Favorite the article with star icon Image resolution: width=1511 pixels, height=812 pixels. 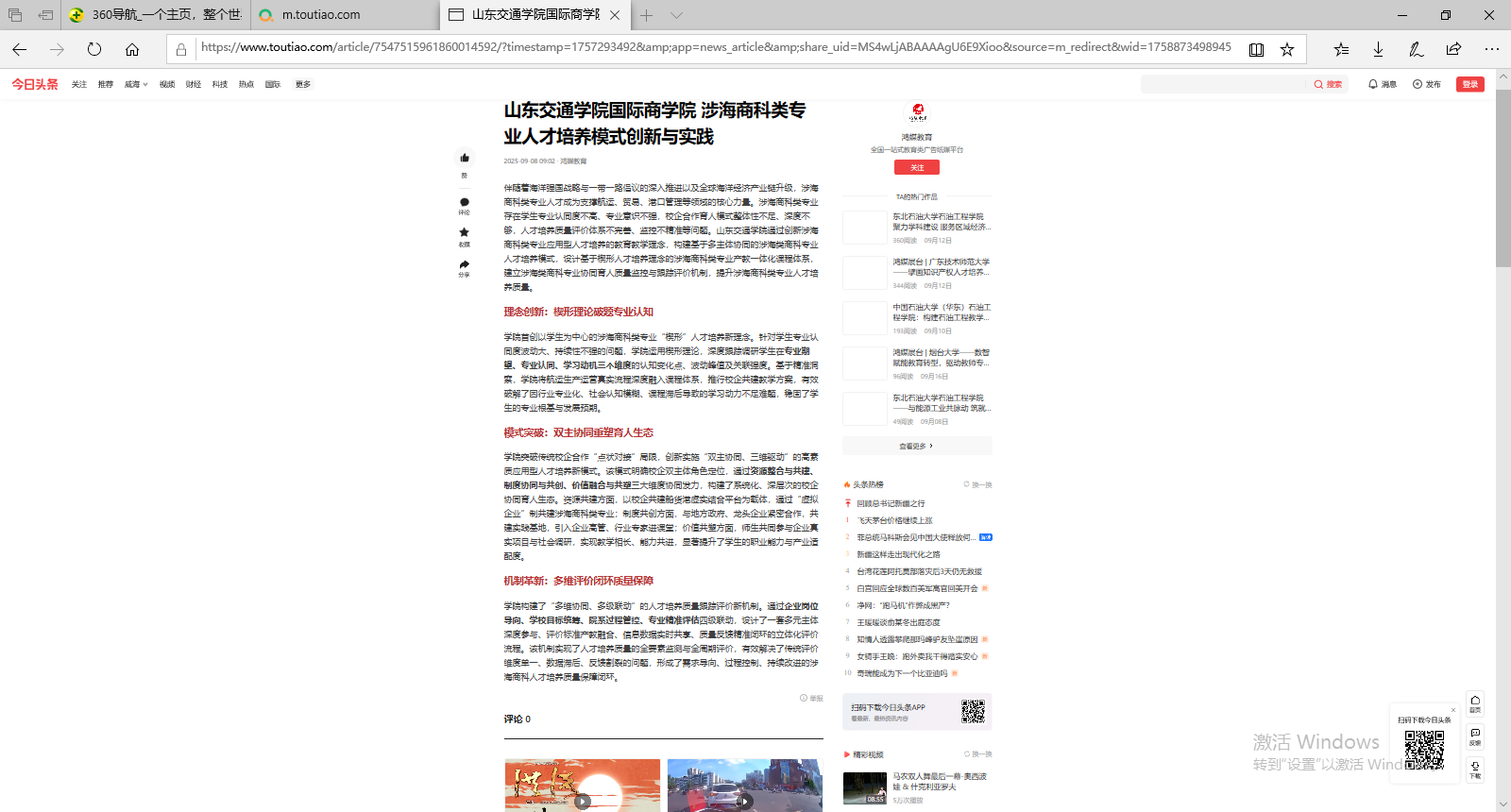[x=464, y=232]
